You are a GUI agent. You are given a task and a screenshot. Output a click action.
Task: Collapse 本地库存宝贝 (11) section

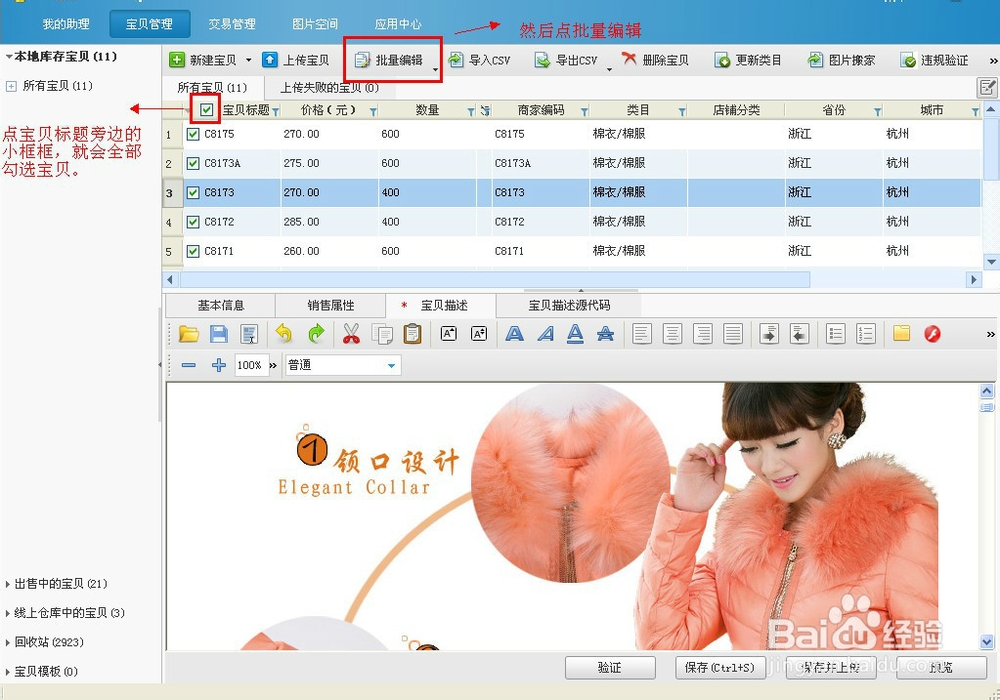coord(9,57)
